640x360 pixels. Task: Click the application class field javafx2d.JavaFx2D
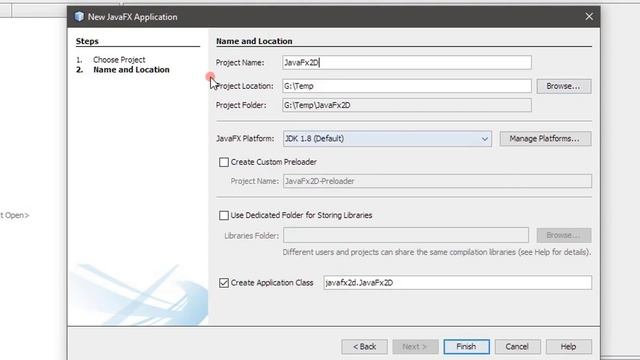(458, 282)
